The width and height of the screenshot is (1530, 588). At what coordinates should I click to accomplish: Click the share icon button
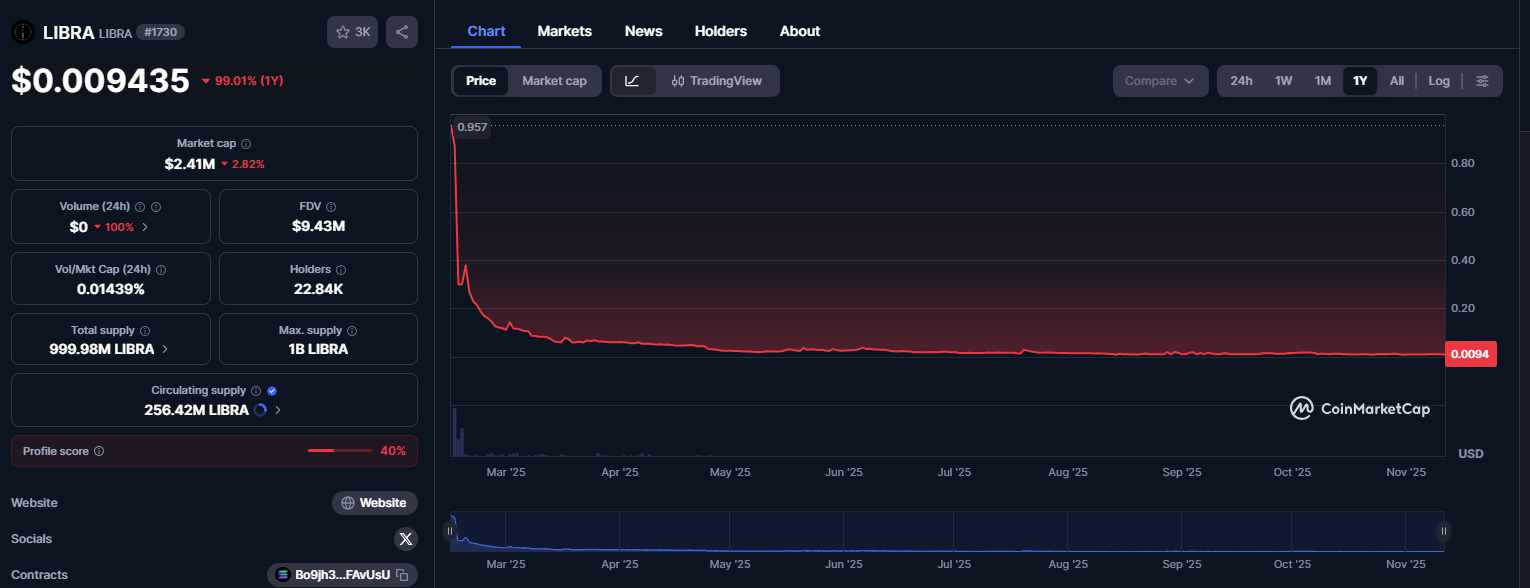pos(402,32)
